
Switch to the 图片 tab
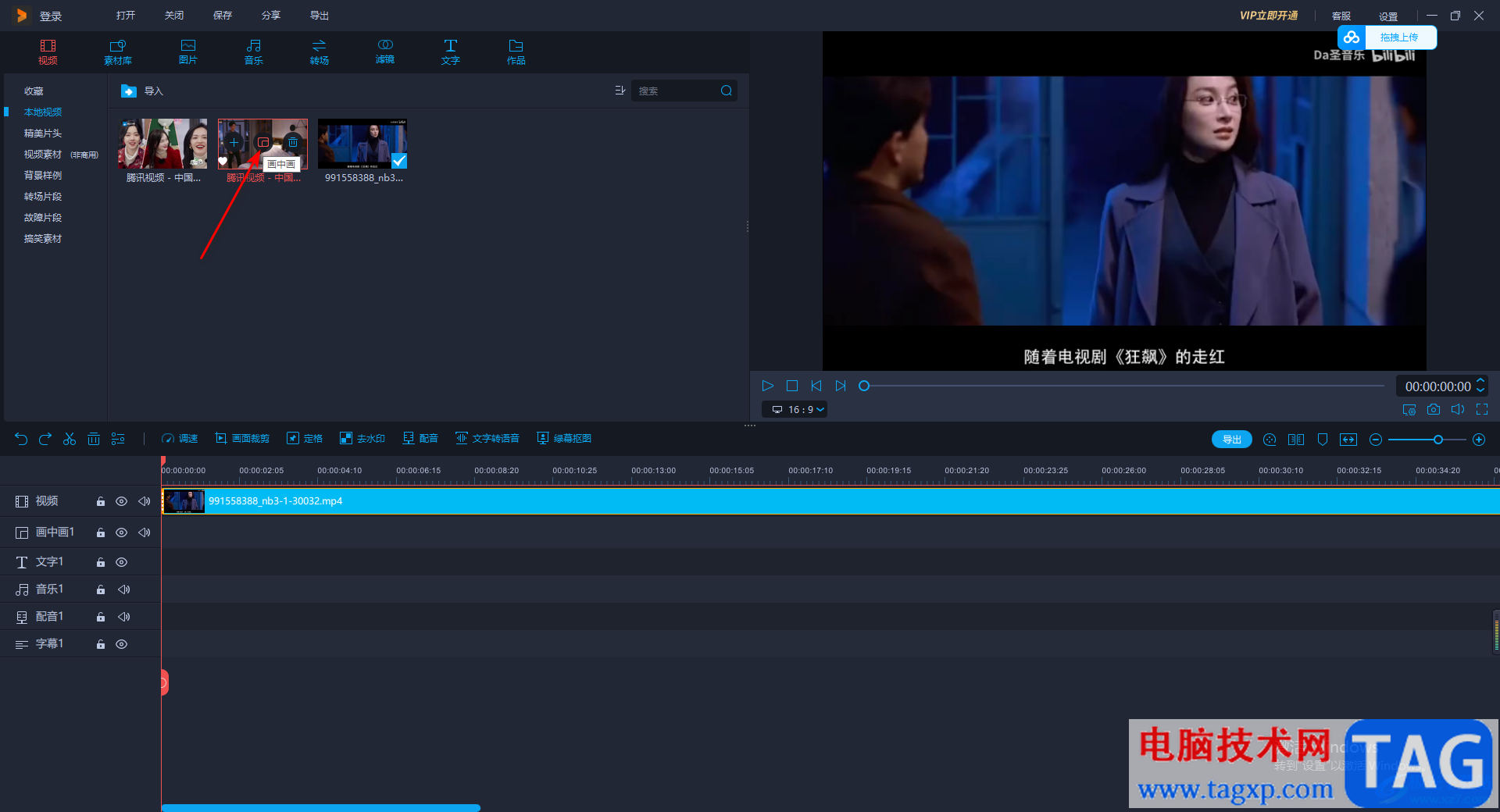pyautogui.click(x=187, y=52)
